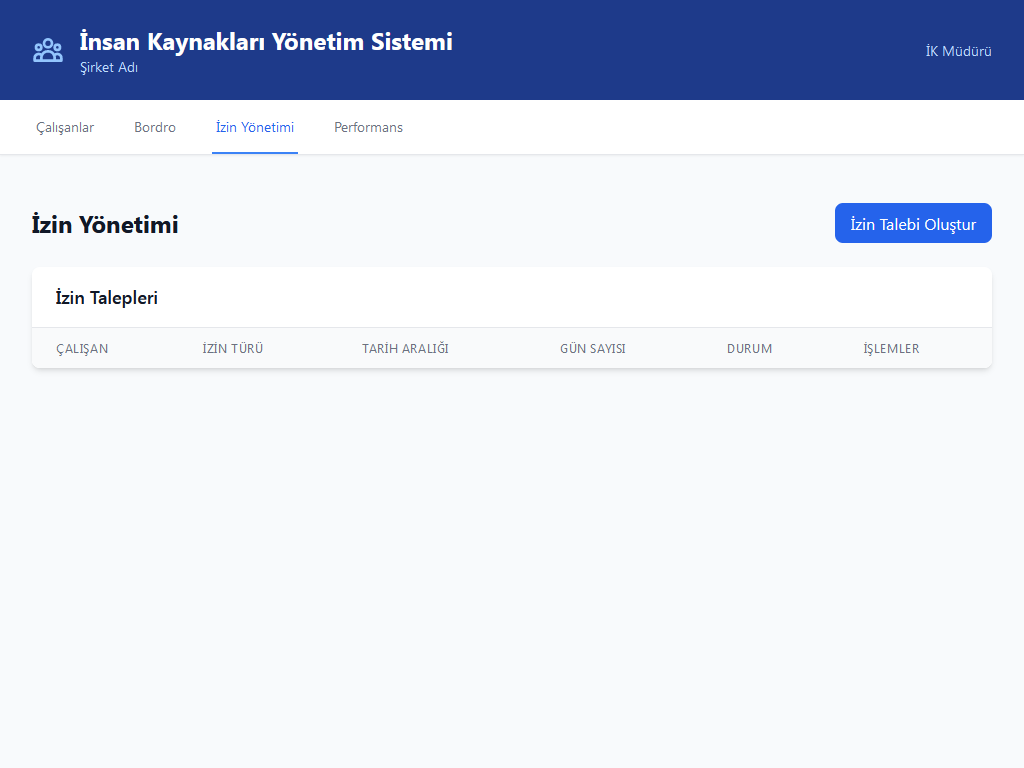Click the İZİN TÜRÜ column header
The width and height of the screenshot is (1024, 768).
click(233, 349)
